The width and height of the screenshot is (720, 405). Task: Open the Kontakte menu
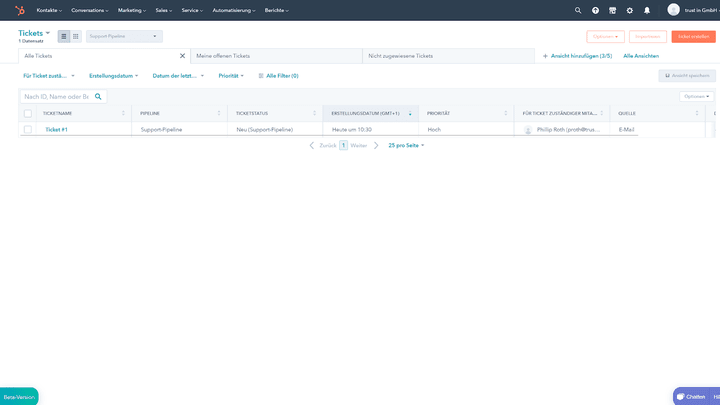point(49,10)
